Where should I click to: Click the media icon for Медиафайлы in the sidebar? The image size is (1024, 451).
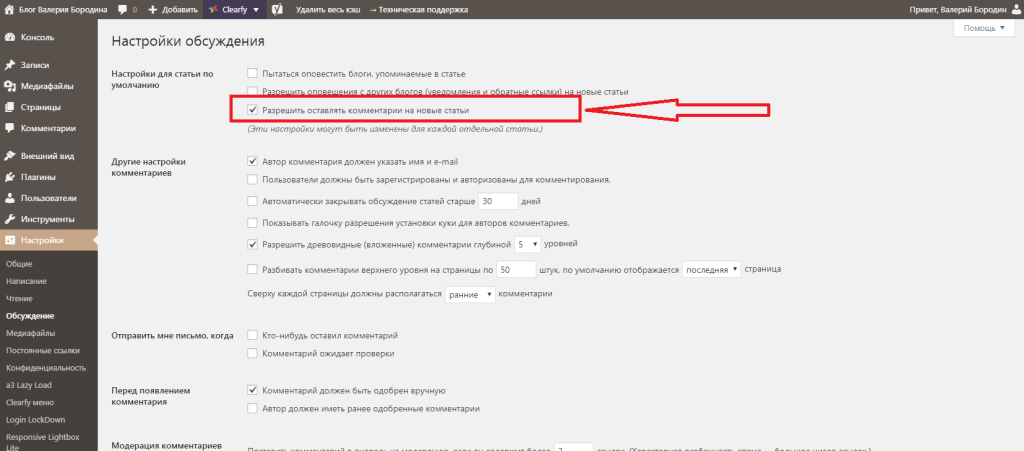(x=10, y=86)
